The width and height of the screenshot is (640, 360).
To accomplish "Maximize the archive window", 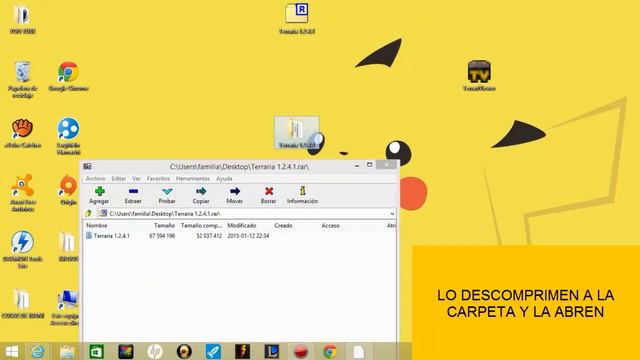I will pos(369,165).
